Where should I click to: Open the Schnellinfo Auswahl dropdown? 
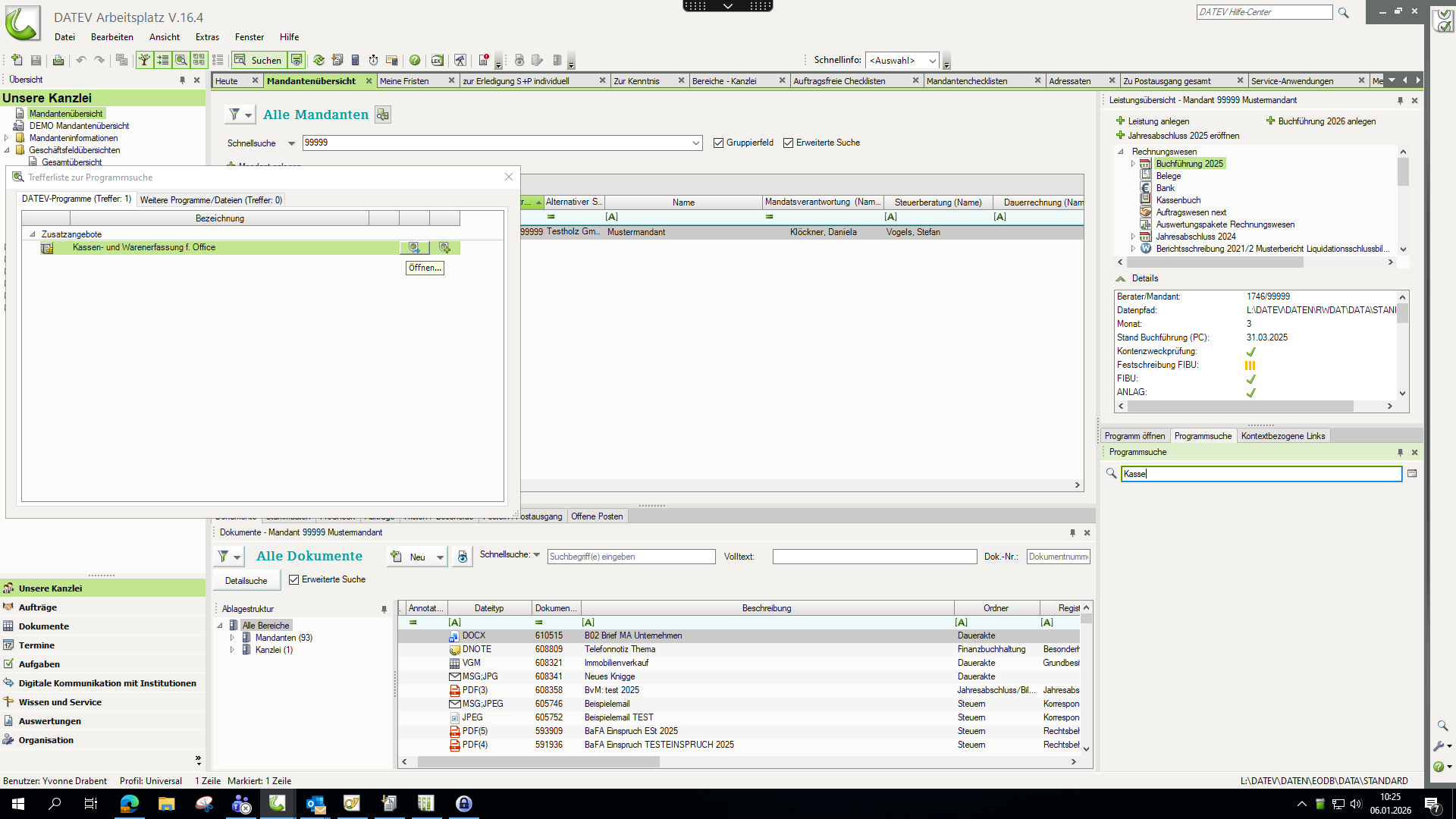tap(932, 61)
